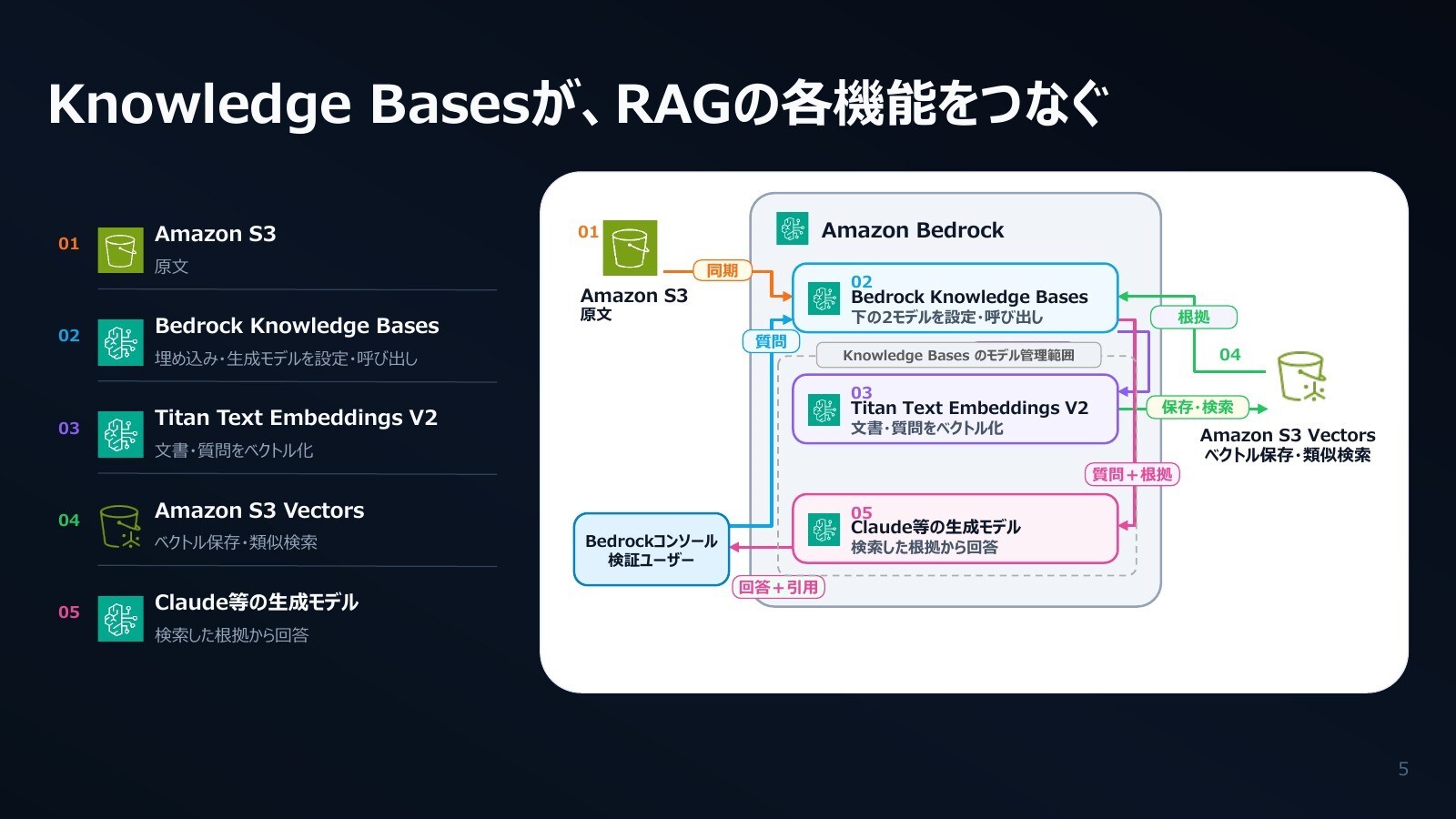Select the 'Amazon S3' label in the diagram
1456x819 pixels.
click(x=634, y=296)
